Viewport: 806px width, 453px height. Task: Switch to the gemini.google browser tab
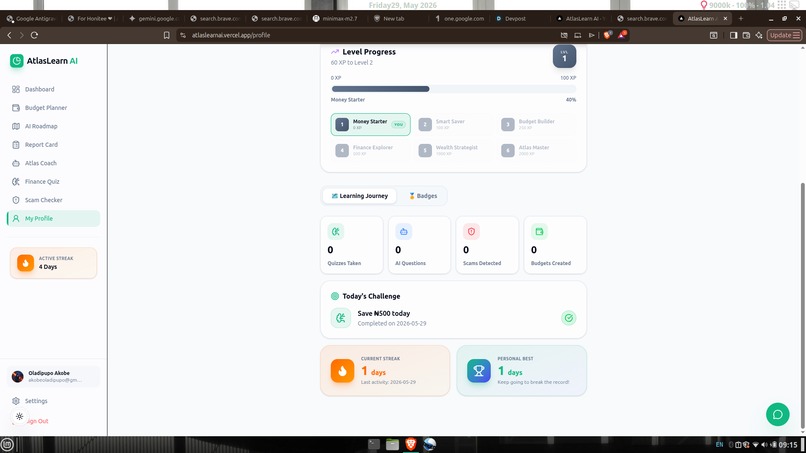pos(154,19)
